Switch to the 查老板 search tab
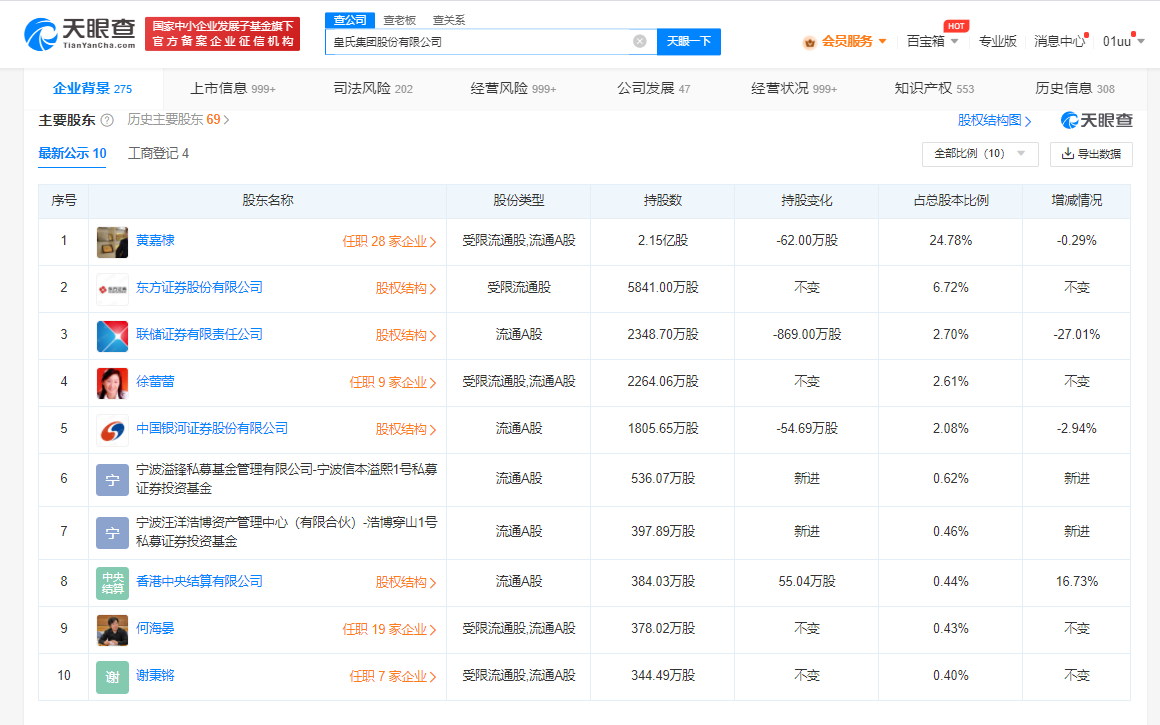 point(399,20)
